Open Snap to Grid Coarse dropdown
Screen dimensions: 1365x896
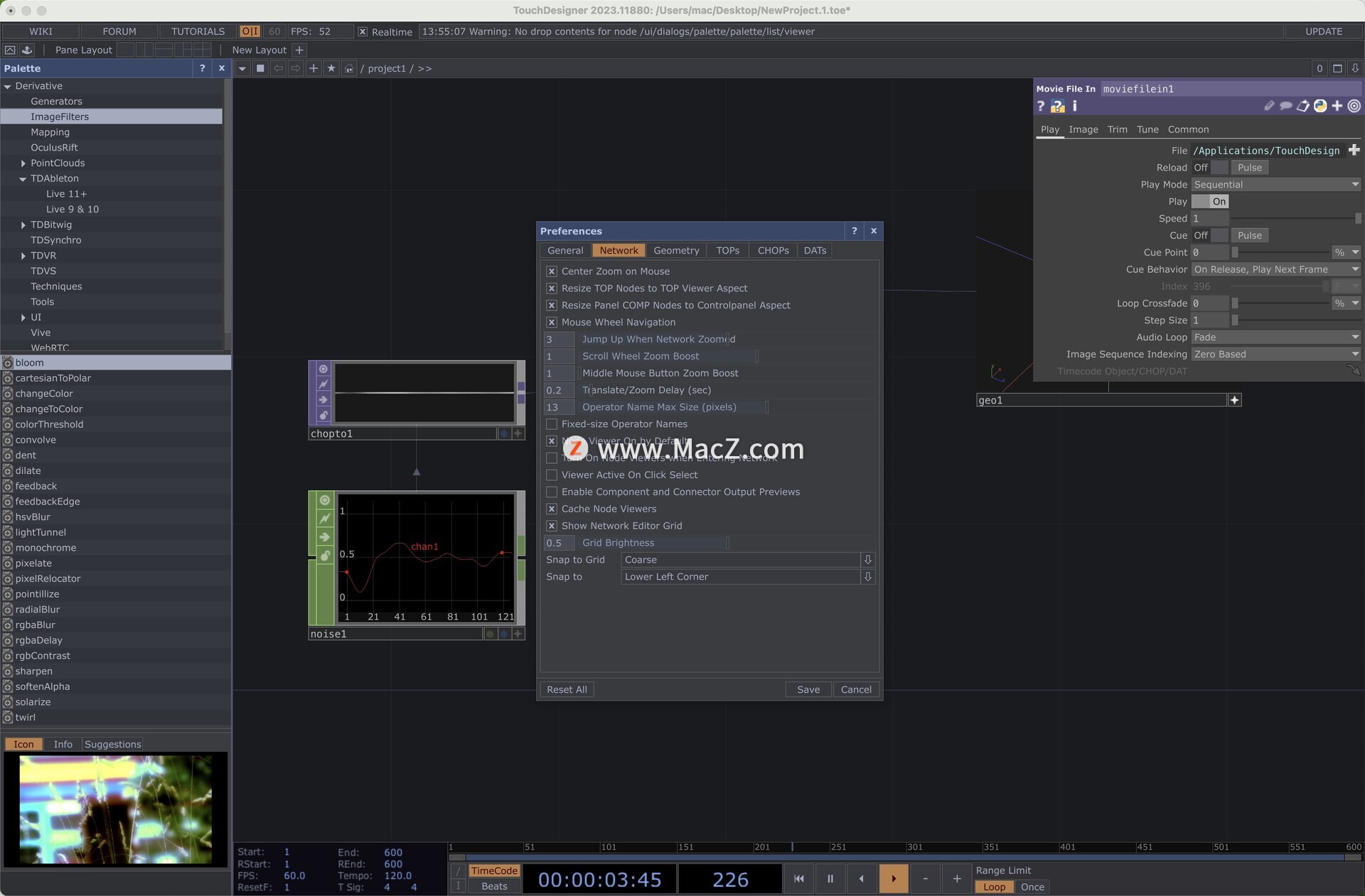click(x=748, y=560)
